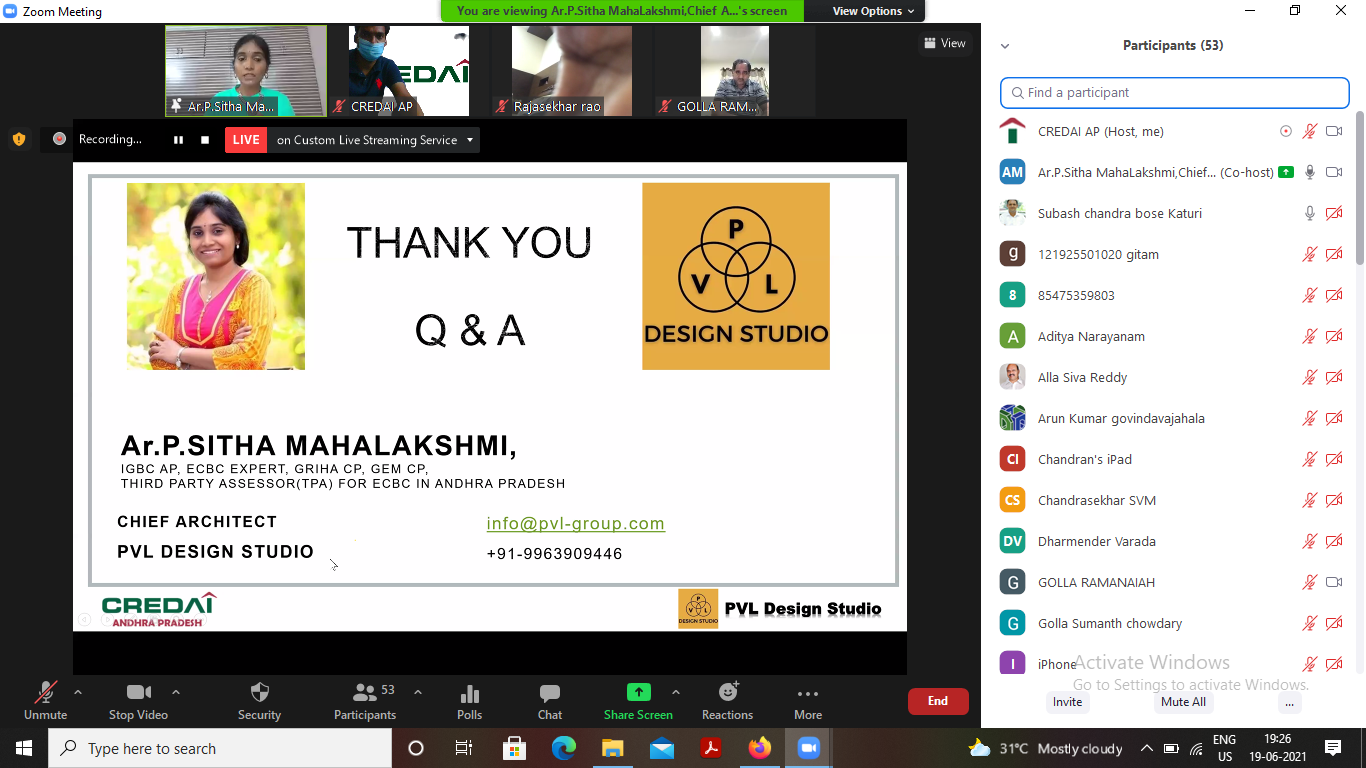Screen dimensions: 1366x768
Task: Open Microsoft Edge from the taskbar
Action: click(x=564, y=748)
